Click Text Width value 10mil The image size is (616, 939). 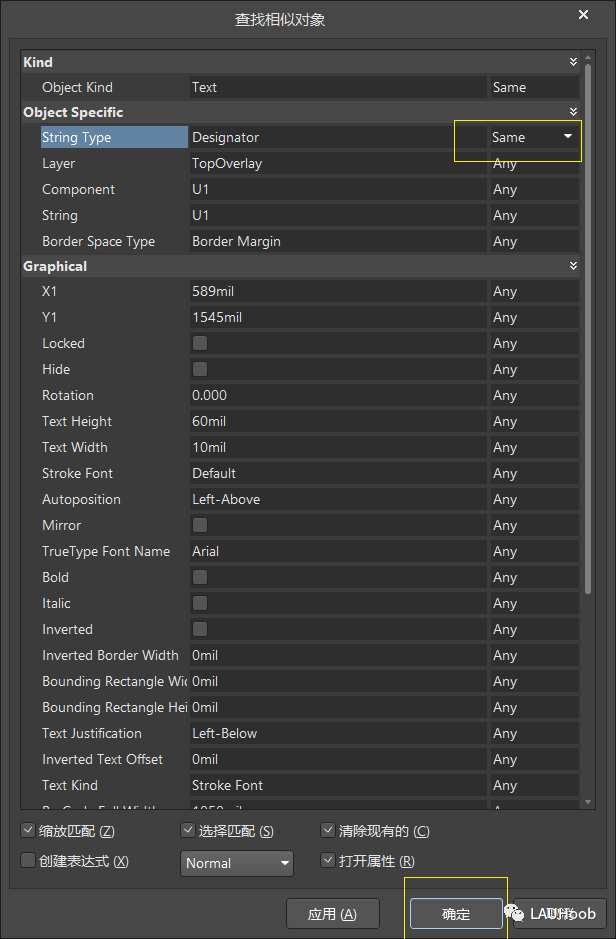(338, 447)
